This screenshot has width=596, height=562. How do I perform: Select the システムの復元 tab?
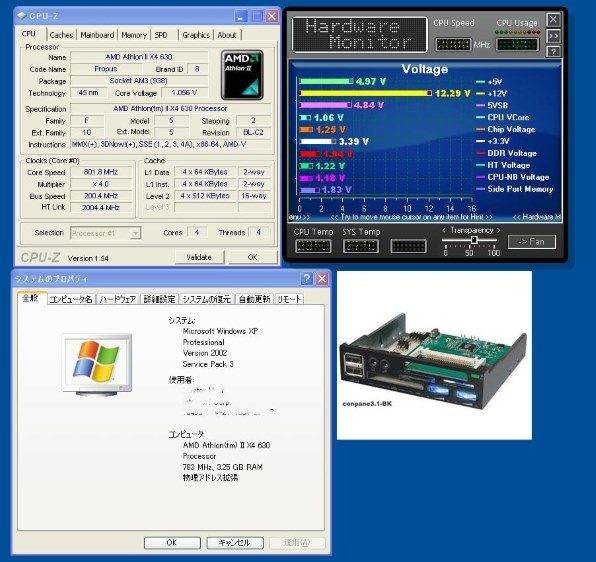(207, 299)
